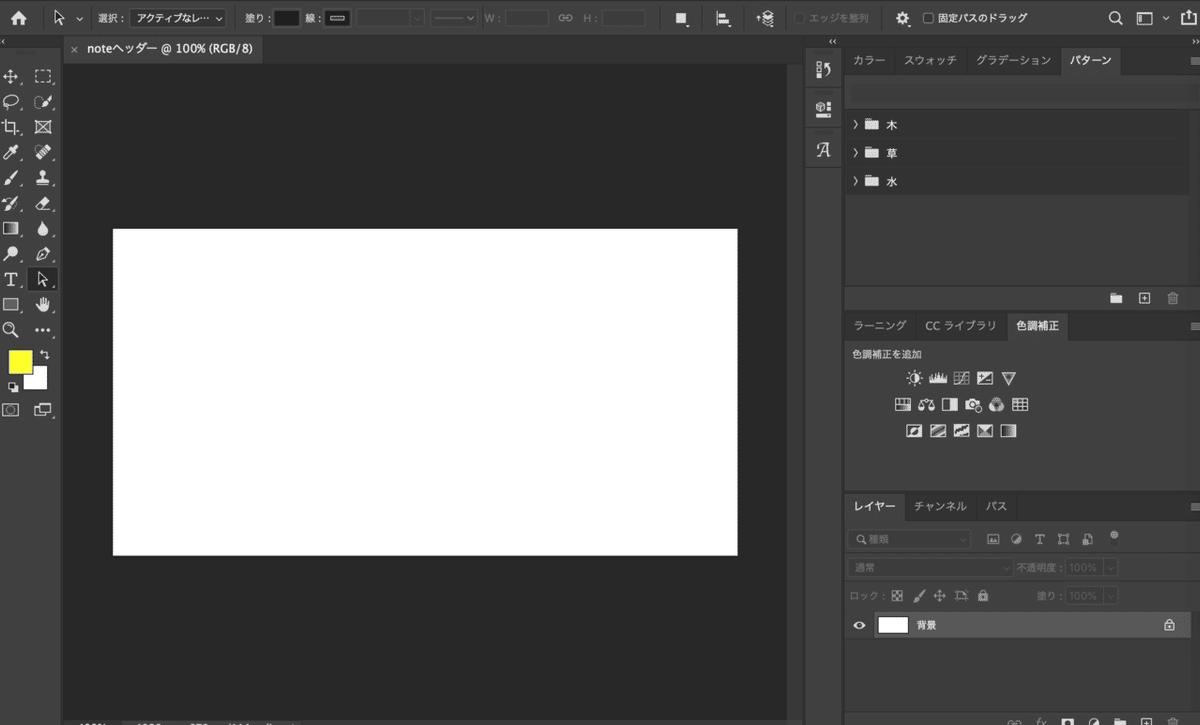Switch to the パス tab
This screenshot has height=725, width=1200.
[x=996, y=506]
